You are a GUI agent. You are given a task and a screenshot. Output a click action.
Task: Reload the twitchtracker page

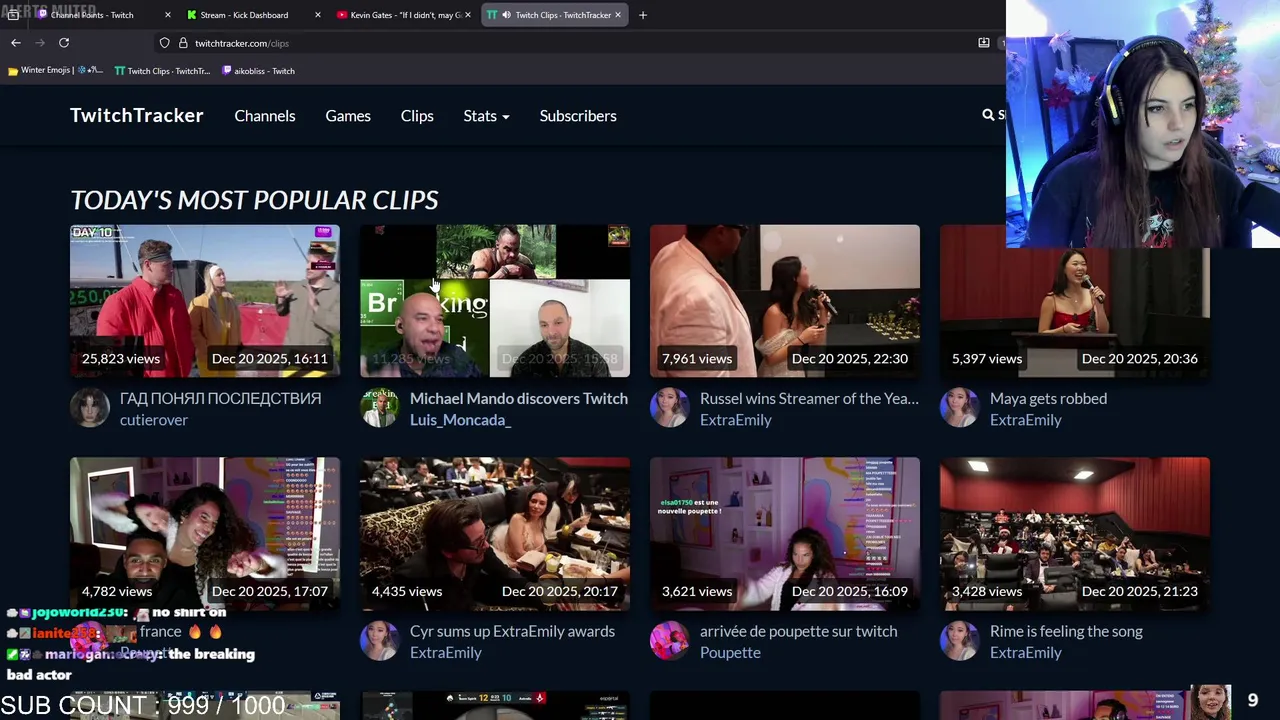64,43
